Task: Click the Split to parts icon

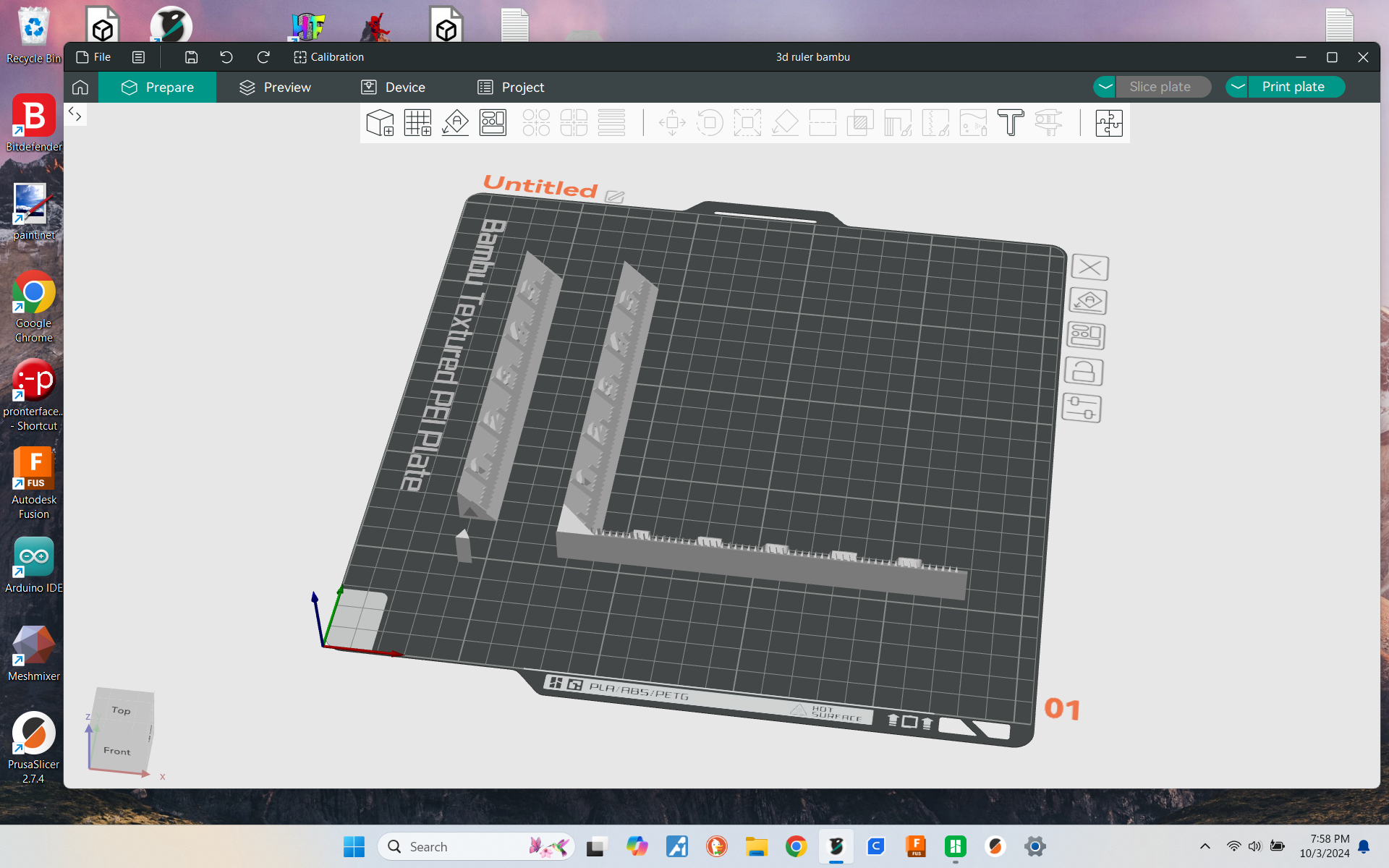Action: click(x=574, y=123)
